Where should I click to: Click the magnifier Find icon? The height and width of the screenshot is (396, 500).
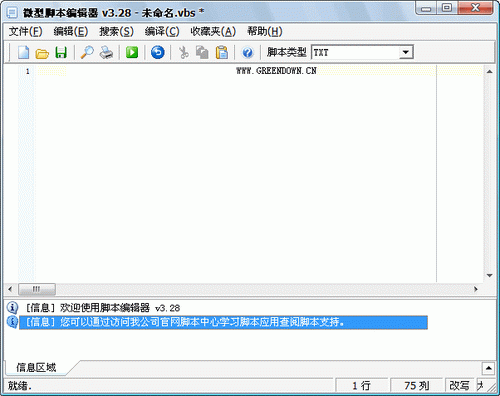coord(87,52)
